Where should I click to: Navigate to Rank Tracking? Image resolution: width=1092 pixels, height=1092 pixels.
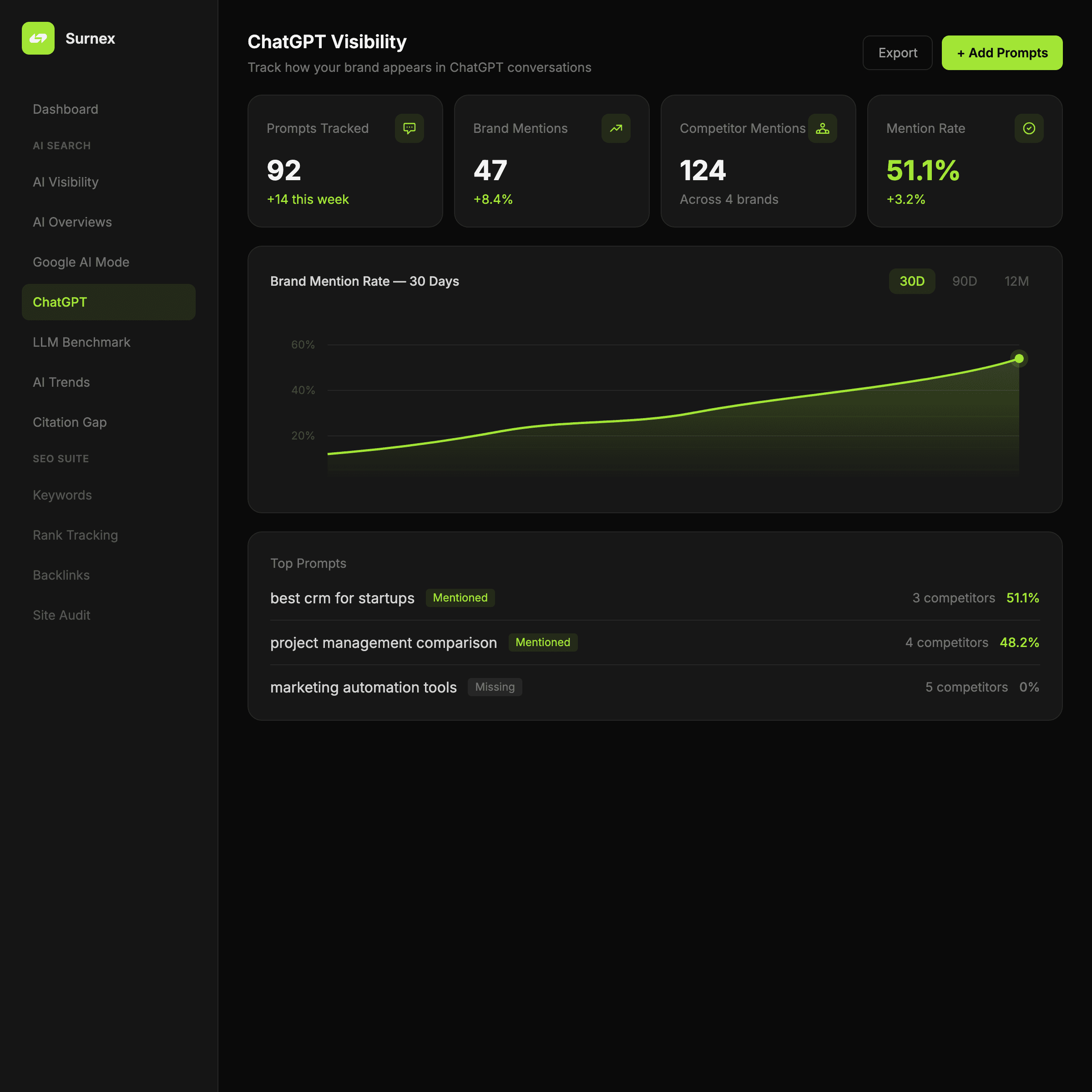[75, 535]
